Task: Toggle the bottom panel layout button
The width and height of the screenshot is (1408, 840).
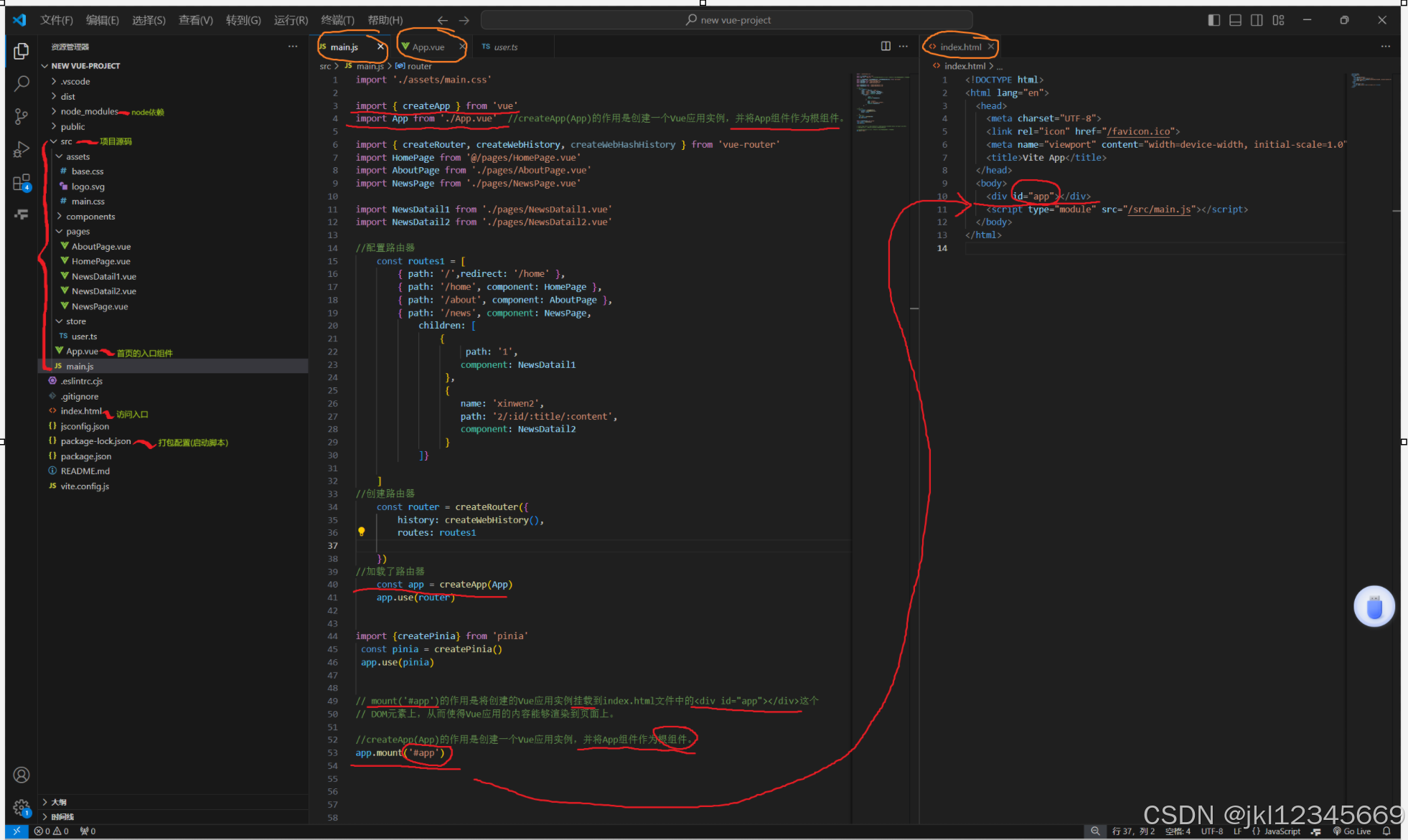Action: click(1235, 20)
